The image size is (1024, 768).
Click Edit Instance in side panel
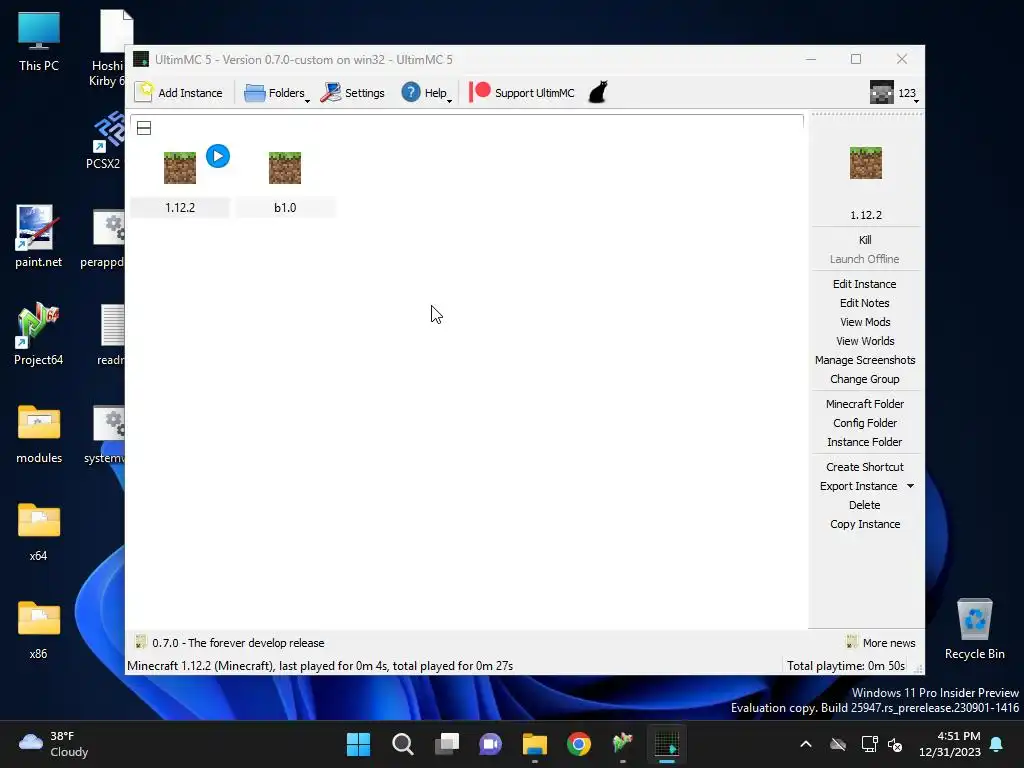point(865,284)
